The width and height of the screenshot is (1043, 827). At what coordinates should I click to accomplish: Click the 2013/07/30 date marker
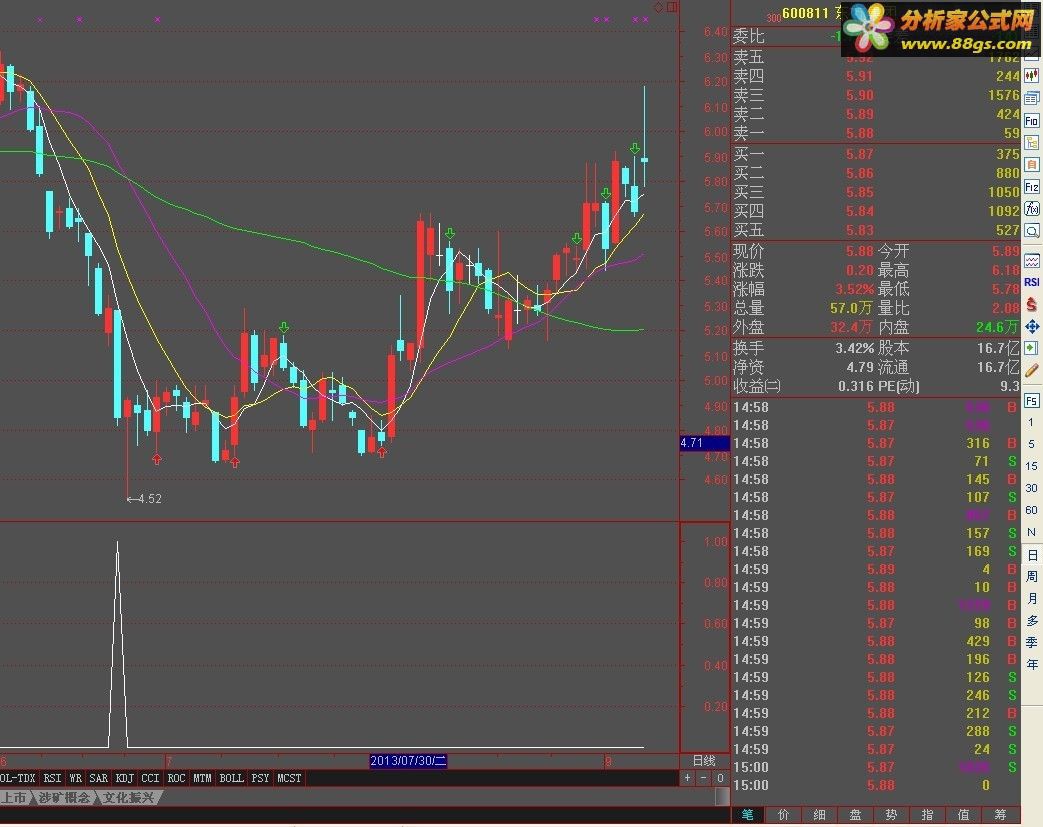click(x=408, y=760)
